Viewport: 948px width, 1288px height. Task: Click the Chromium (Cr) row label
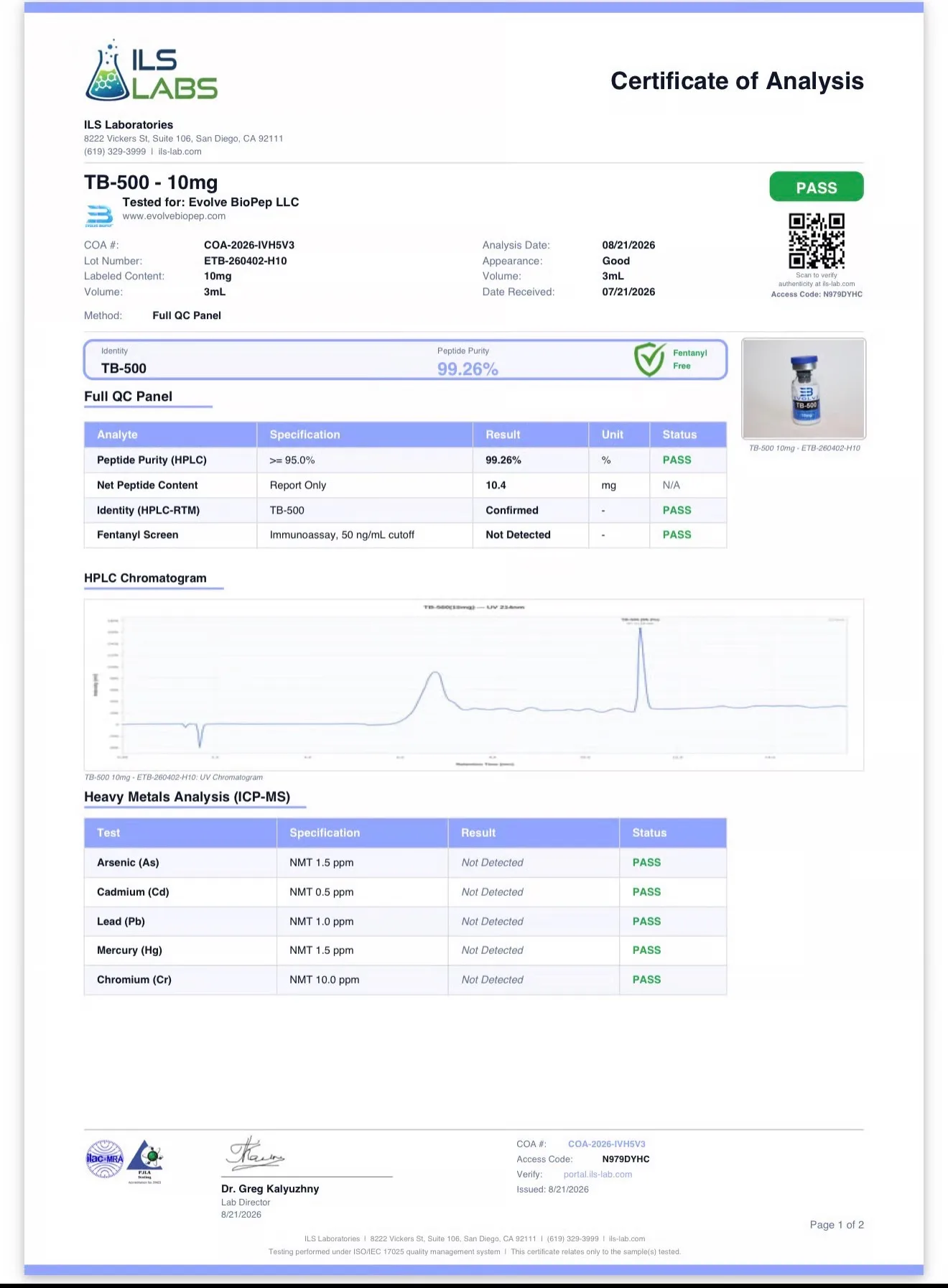pos(134,980)
